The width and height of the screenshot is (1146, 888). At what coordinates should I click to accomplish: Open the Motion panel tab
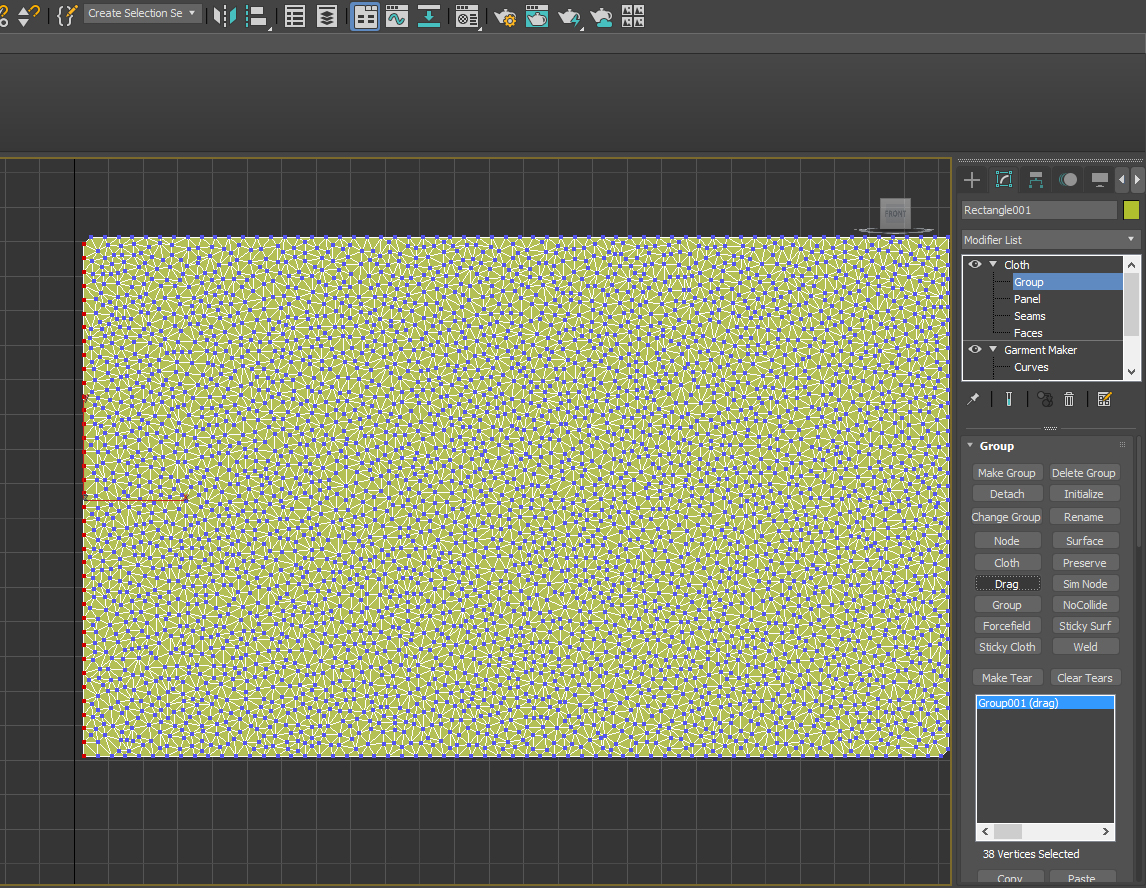(1068, 180)
